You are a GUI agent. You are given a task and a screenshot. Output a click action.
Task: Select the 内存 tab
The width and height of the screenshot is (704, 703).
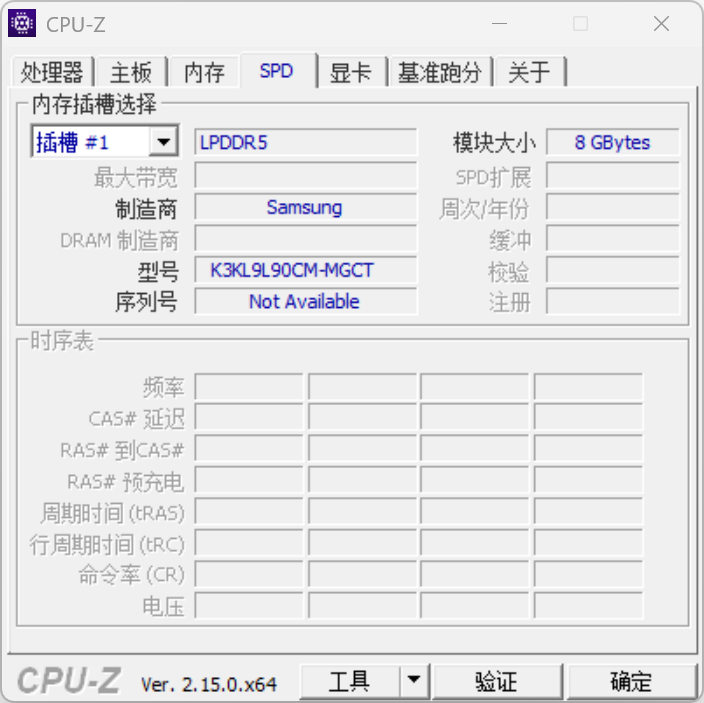[x=204, y=72]
